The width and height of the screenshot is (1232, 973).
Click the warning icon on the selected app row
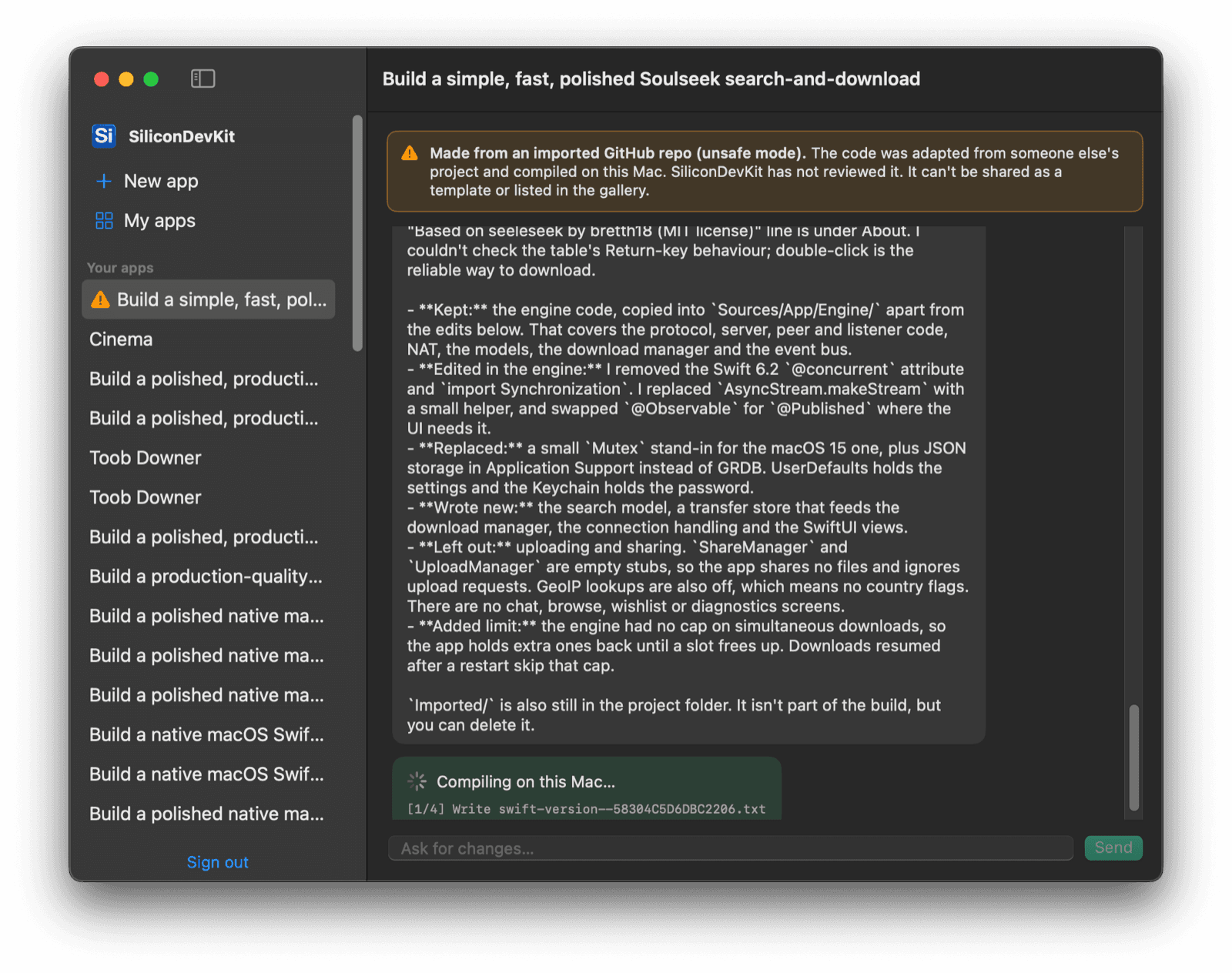pyautogui.click(x=100, y=299)
